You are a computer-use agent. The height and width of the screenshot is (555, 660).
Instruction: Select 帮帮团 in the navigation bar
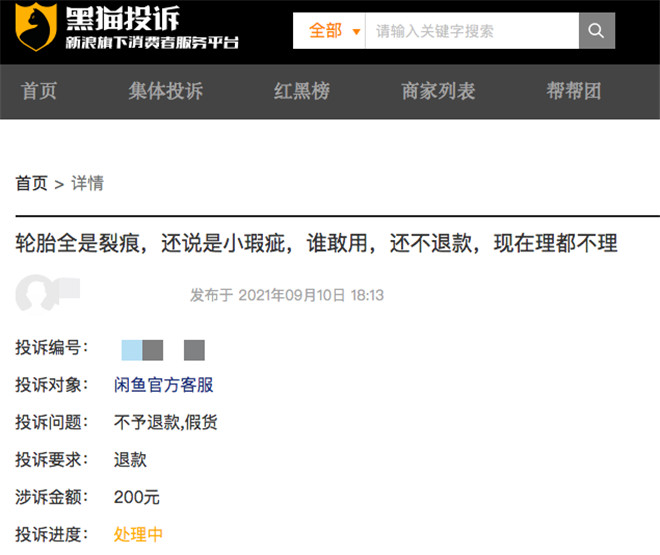[x=574, y=91]
